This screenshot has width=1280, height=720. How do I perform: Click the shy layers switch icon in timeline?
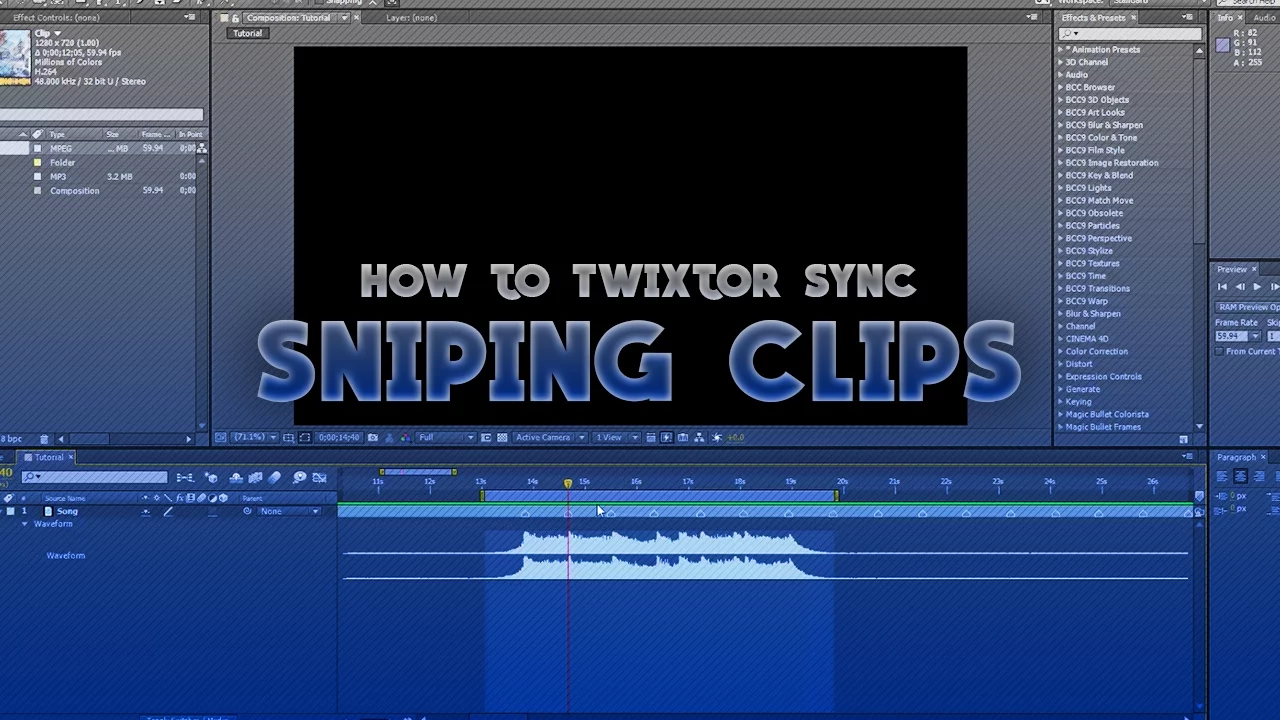[x=236, y=478]
